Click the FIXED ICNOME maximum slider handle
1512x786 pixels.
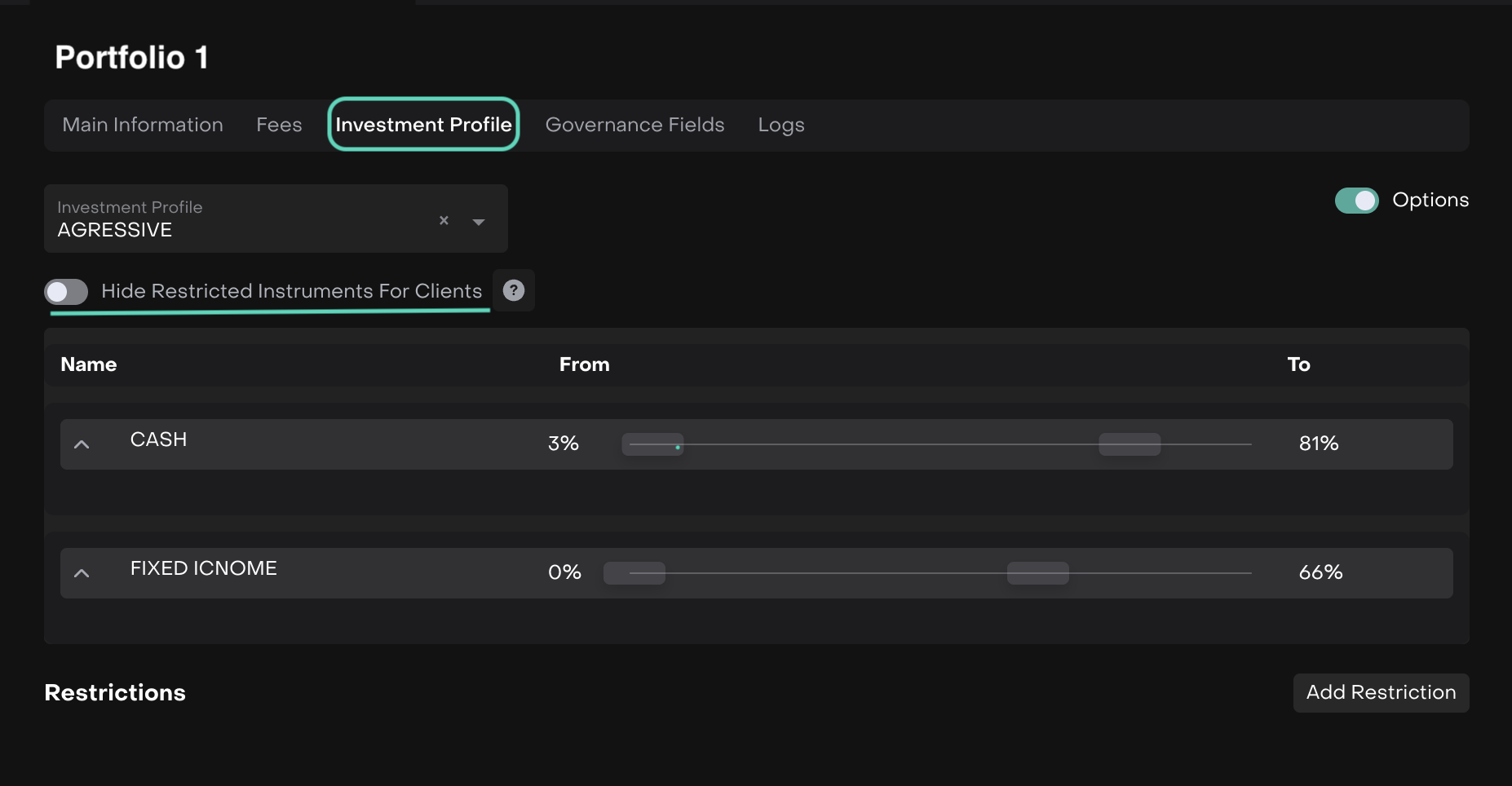click(x=1037, y=573)
